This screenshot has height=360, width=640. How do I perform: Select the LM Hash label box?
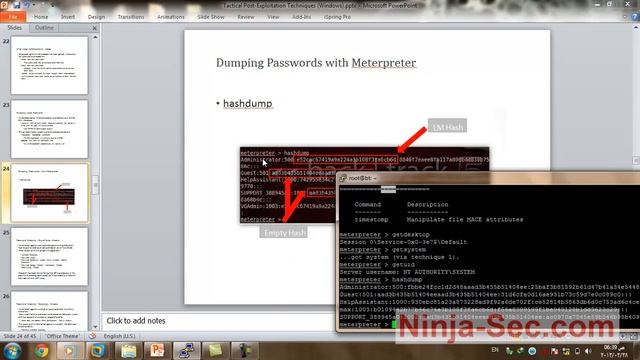click(447, 127)
